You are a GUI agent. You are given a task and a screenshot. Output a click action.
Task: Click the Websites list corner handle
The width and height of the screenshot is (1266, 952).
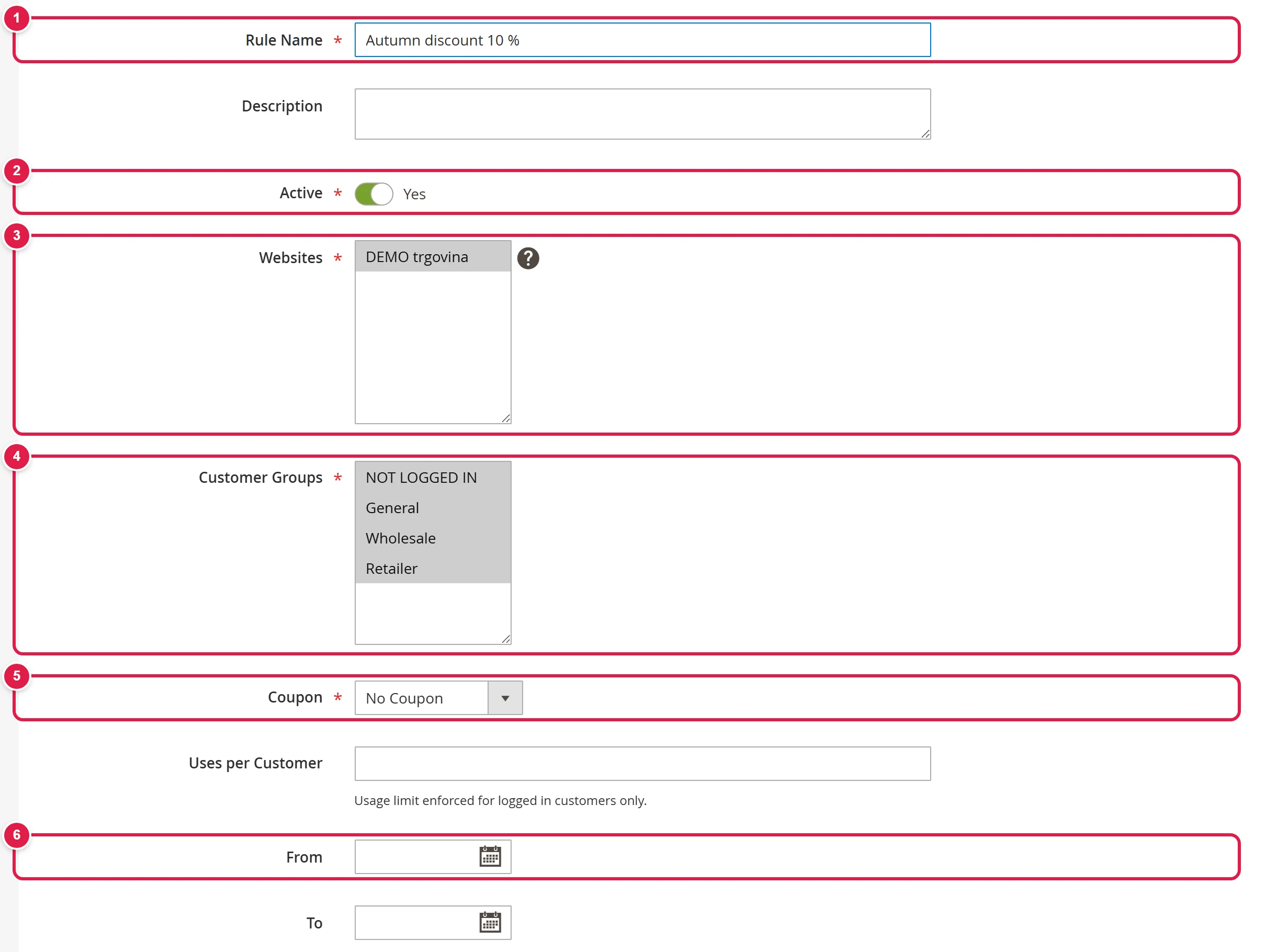click(x=505, y=418)
